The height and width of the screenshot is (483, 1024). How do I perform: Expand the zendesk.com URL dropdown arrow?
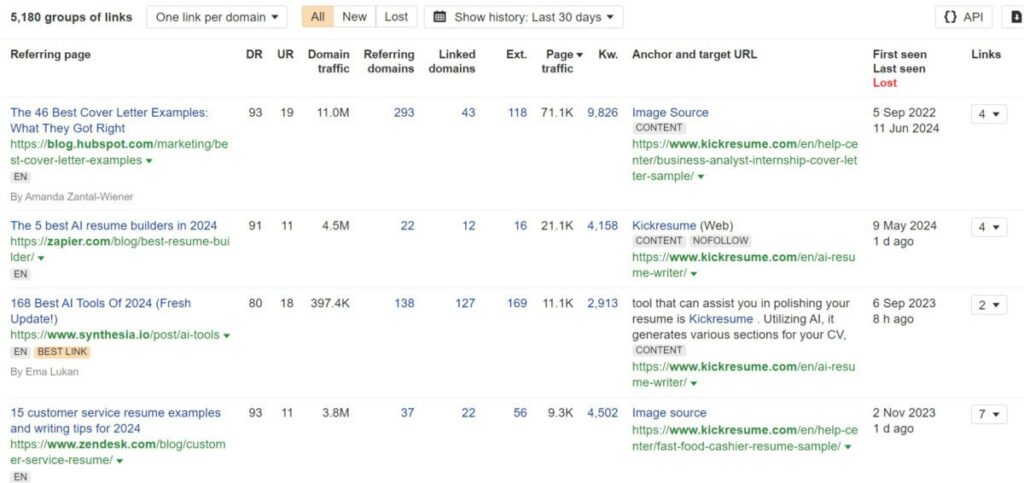tap(120, 461)
